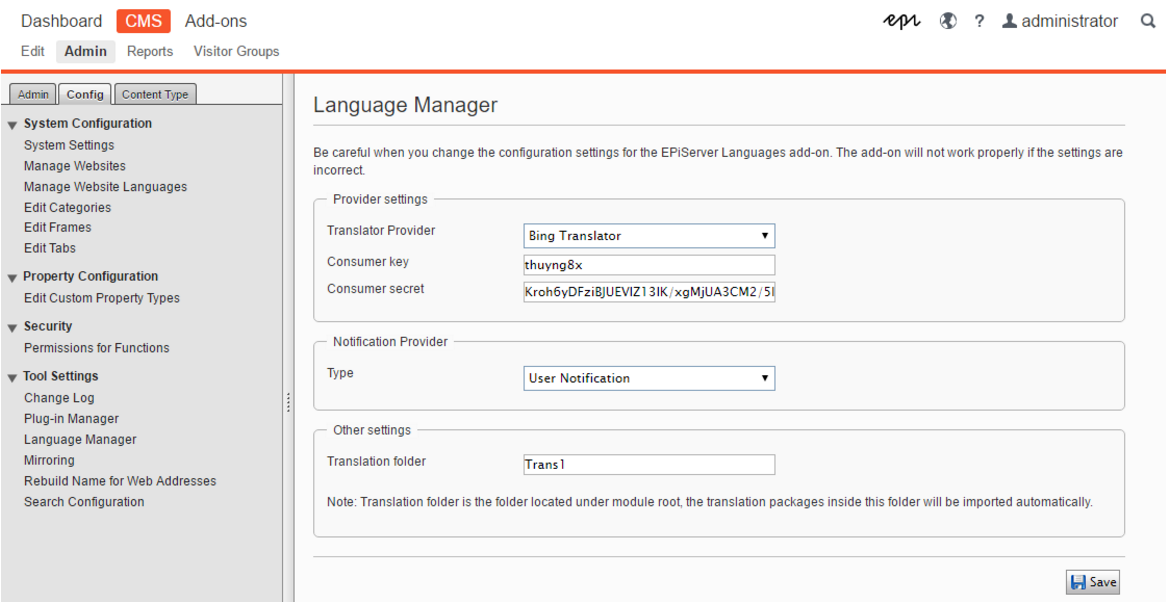Open the Plug-in Manager link

pos(71,419)
